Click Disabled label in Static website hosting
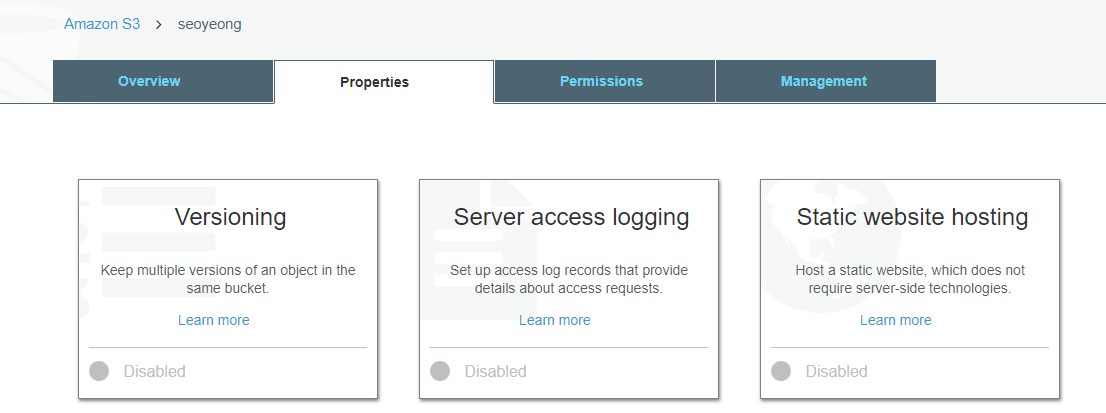1106x413 pixels. [x=836, y=371]
